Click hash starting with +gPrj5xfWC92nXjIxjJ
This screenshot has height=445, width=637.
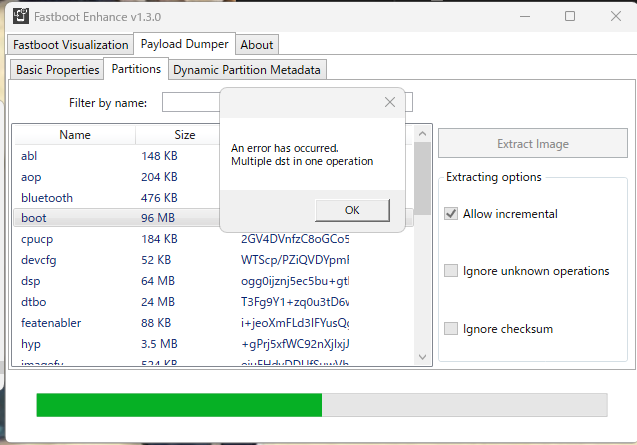click(x=295, y=344)
